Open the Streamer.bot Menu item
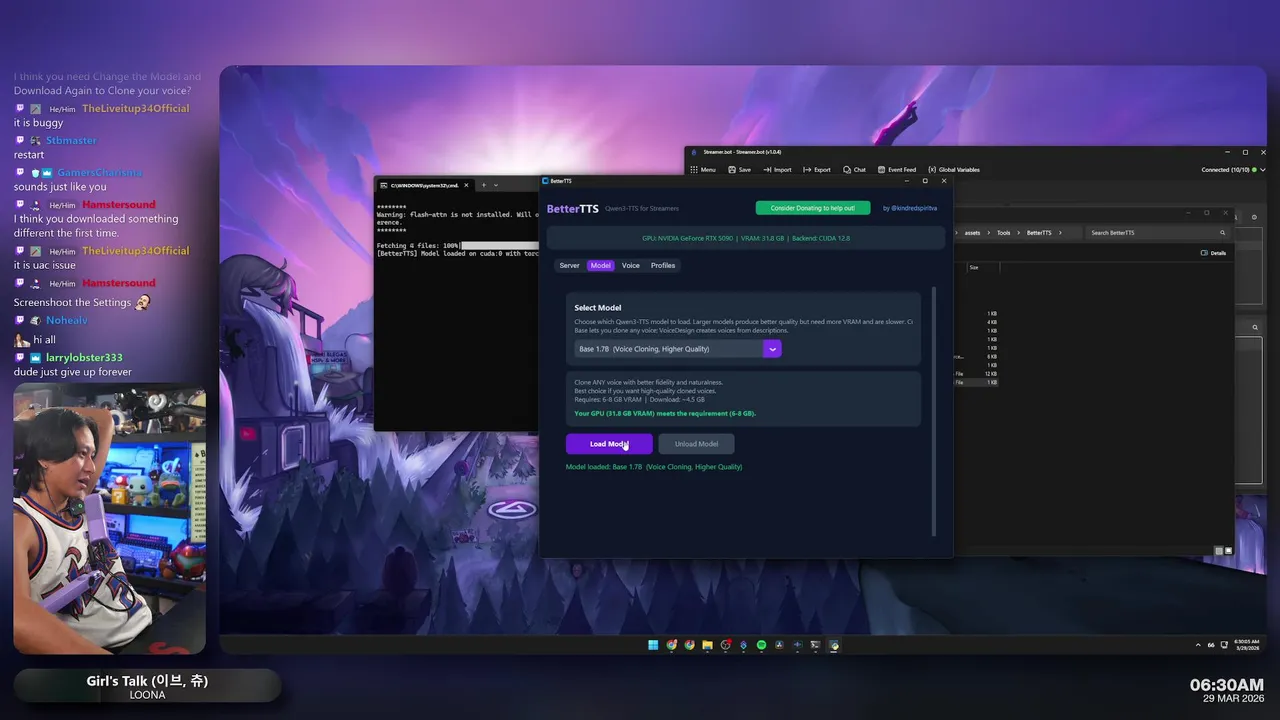 tap(703, 170)
